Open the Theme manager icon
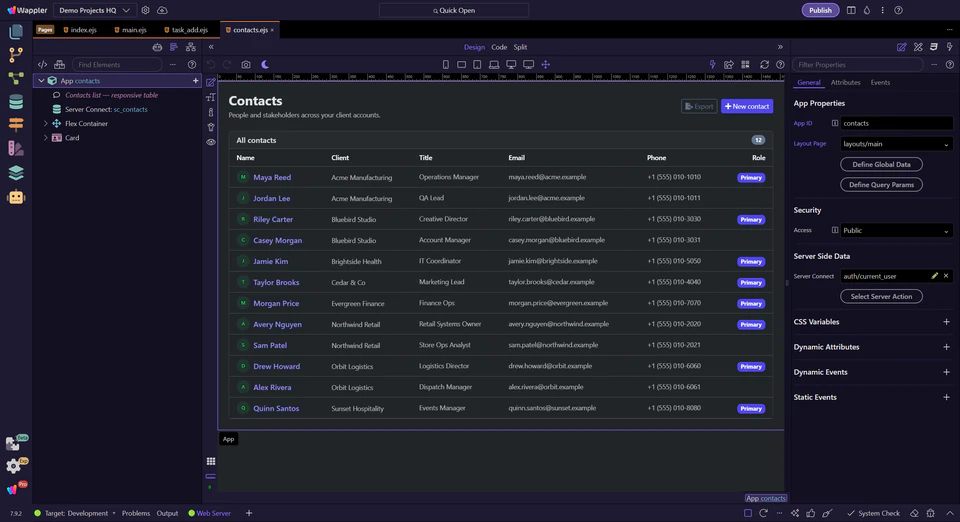This screenshot has height=522, width=960. [x=16, y=148]
